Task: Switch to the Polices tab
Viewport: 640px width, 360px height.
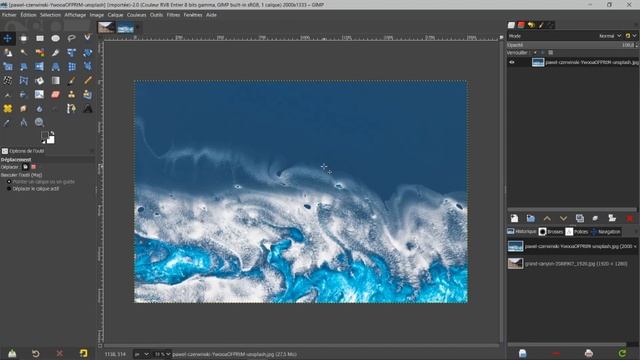Action: tap(577, 231)
